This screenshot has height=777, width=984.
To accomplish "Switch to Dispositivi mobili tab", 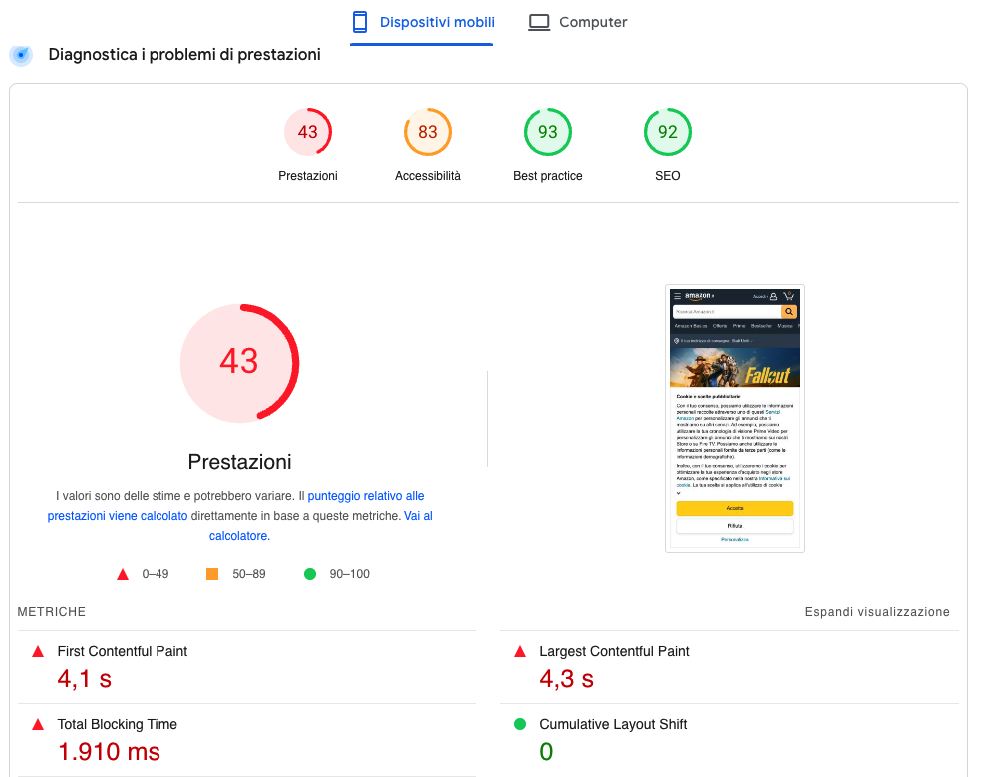I will [422, 23].
